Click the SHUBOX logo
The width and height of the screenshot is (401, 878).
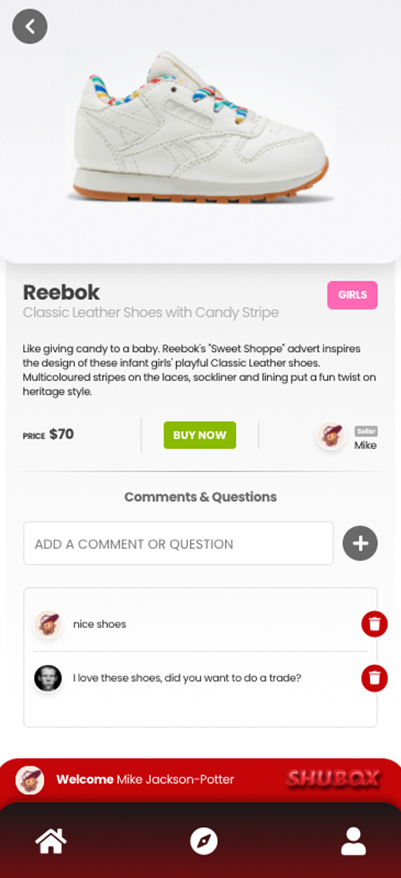(x=333, y=779)
